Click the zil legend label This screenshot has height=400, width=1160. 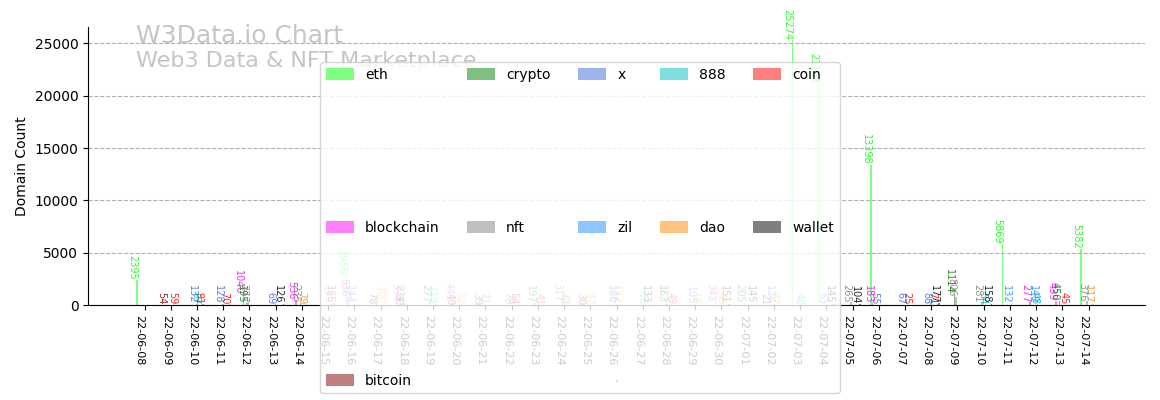tap(624, 227)
